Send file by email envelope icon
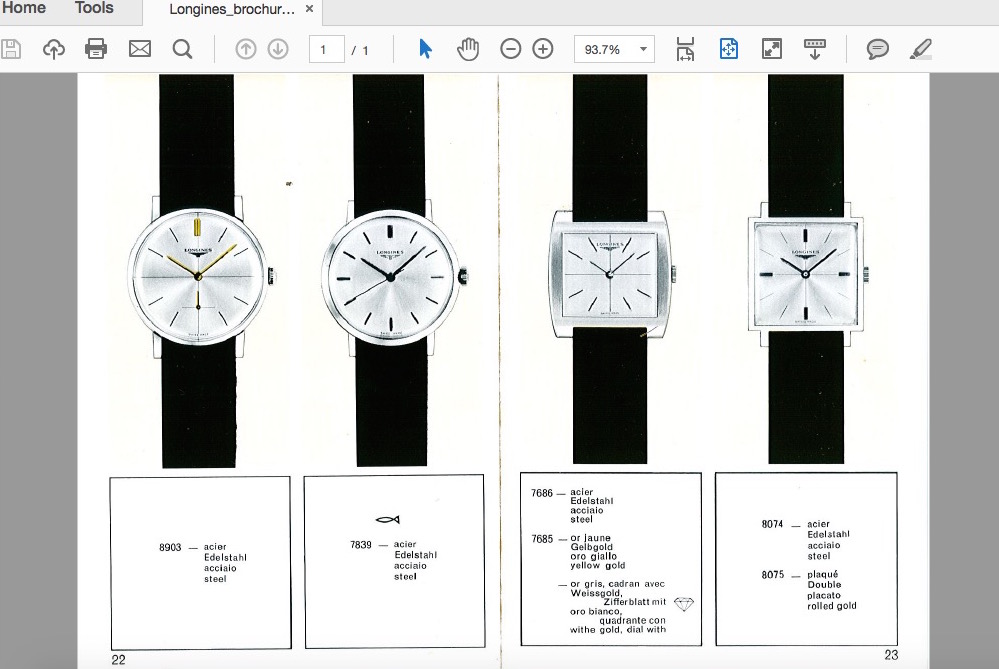The image size is (999, 669). click(x=139, y=49)
